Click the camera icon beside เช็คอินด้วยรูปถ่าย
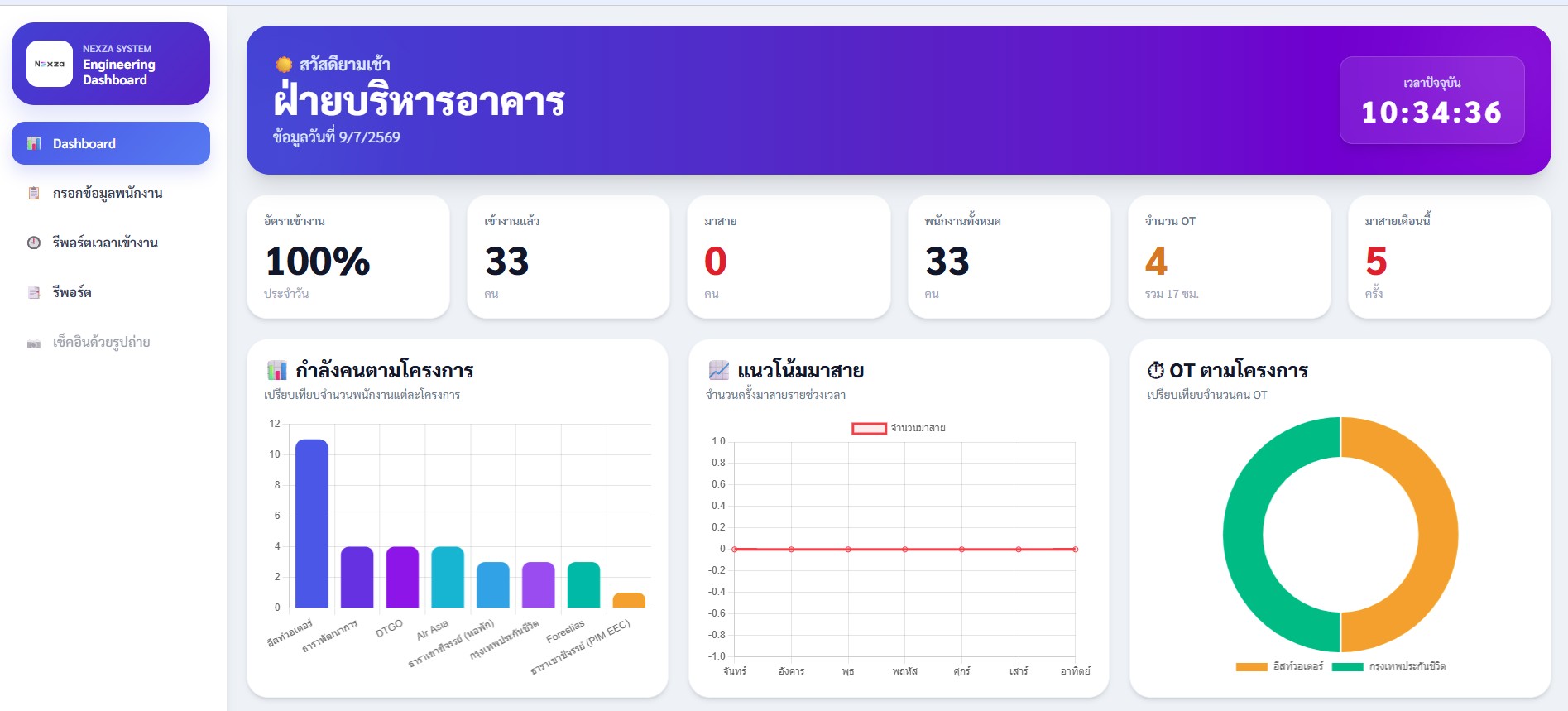 coord(34,343)
